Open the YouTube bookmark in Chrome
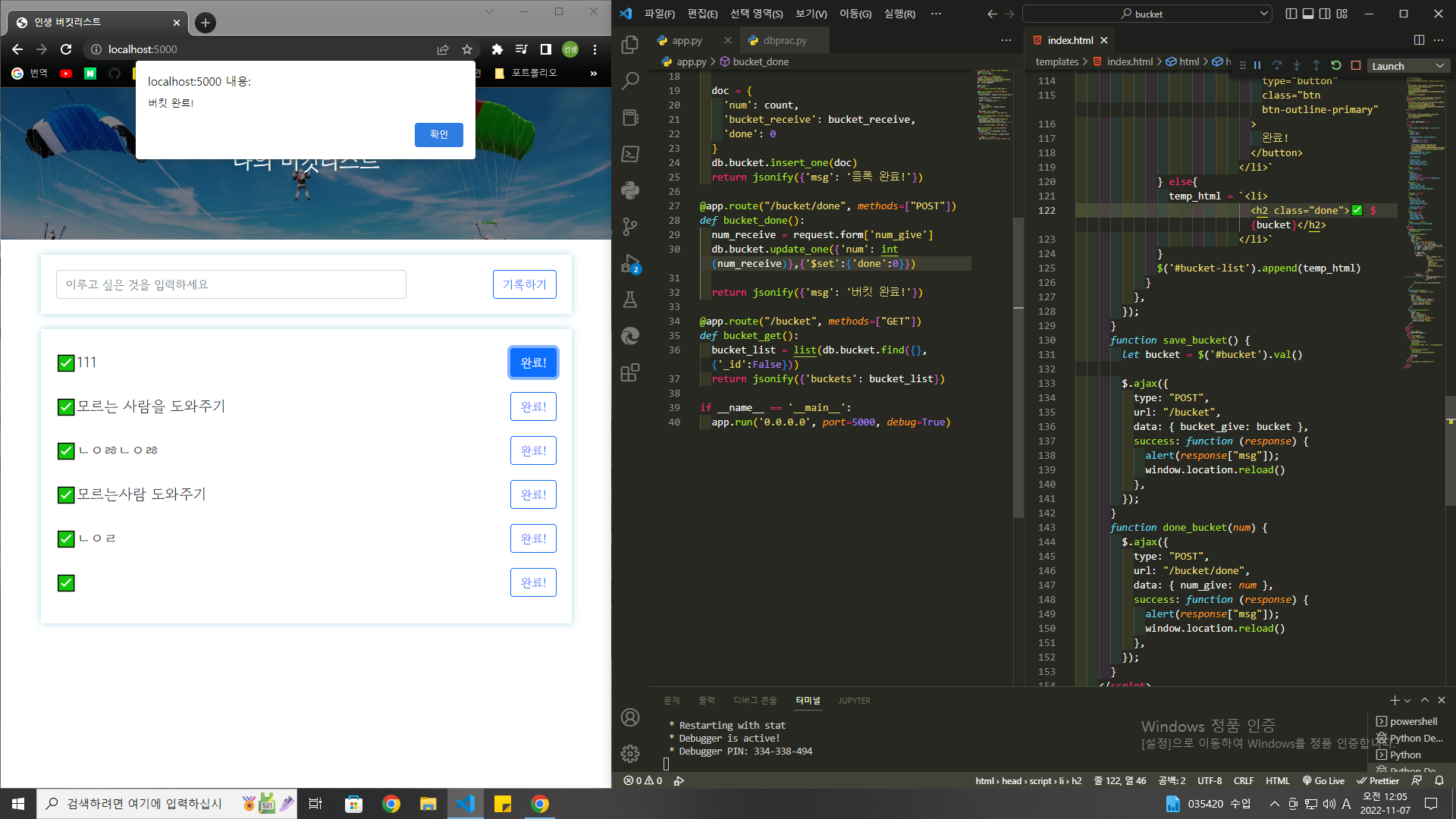The width and height of the screenshot is (1456, 819). tap(66, 73)
